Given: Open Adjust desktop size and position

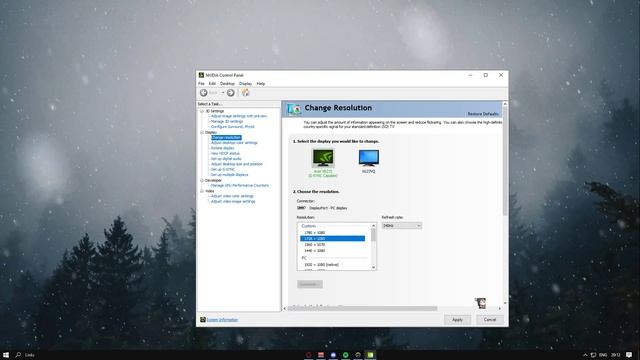Looking at the screenshot, I should click(x=237, y=164).
